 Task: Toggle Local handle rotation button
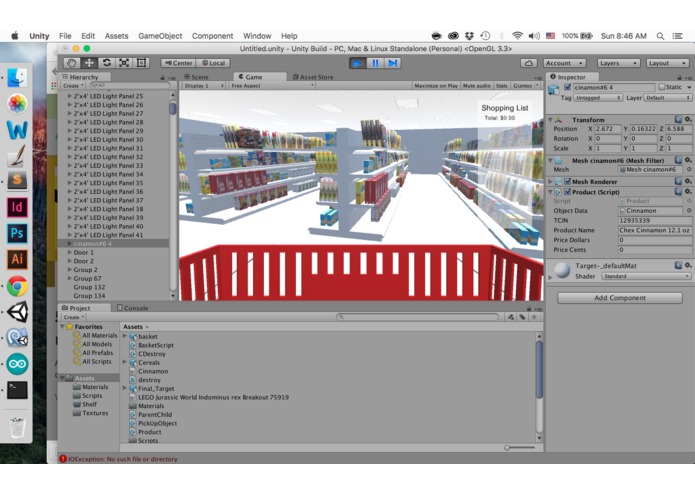214,63
